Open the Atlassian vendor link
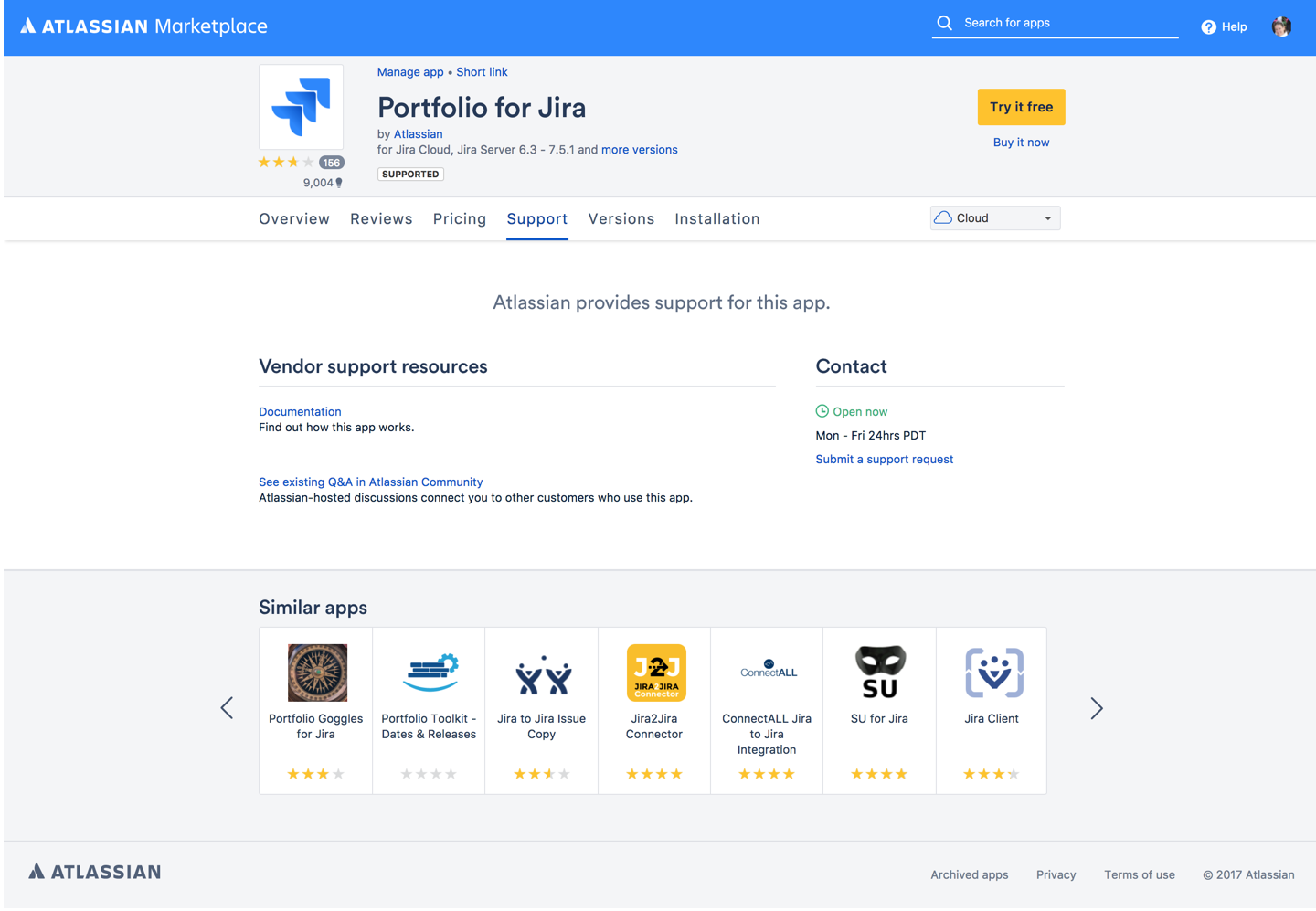The width and height of the screenshot is (1316, 911). (419, 134)
